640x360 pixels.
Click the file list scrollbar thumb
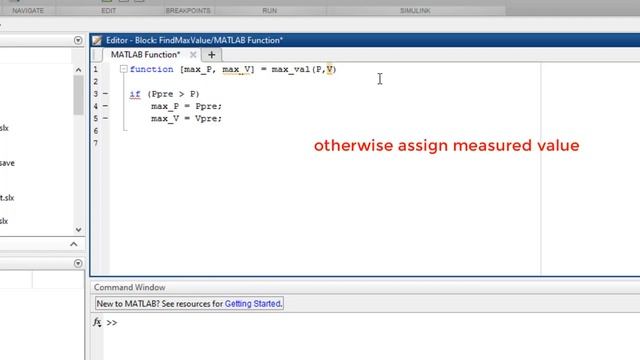pyautogui.click(x=78, y=95)
